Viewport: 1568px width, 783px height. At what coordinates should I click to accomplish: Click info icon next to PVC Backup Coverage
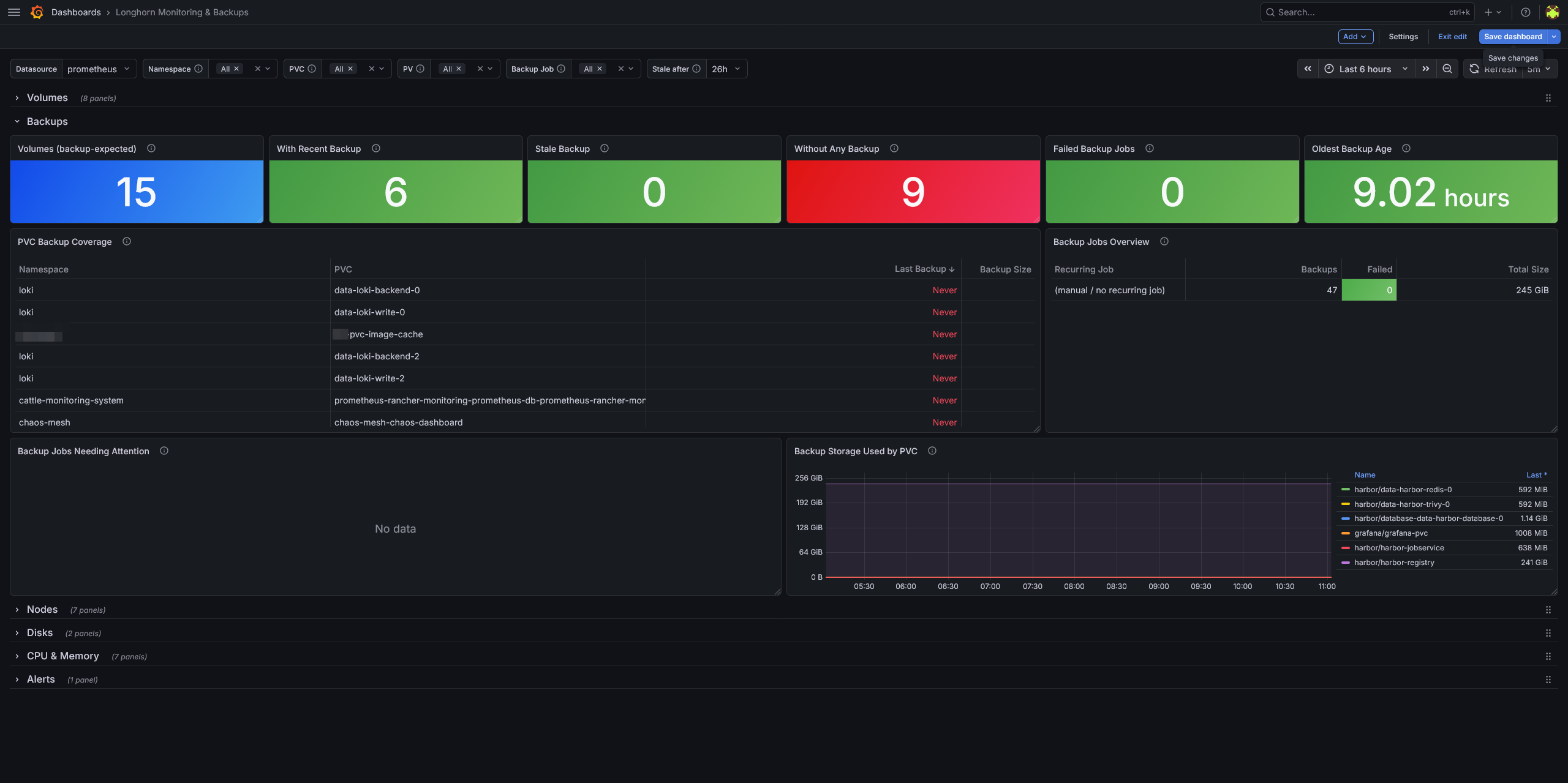click(127, 242)
